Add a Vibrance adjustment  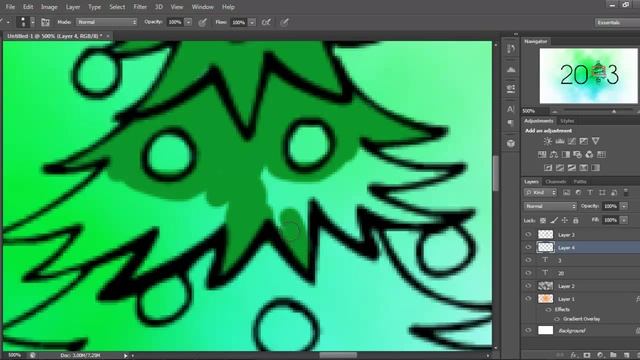click(596, 141)
